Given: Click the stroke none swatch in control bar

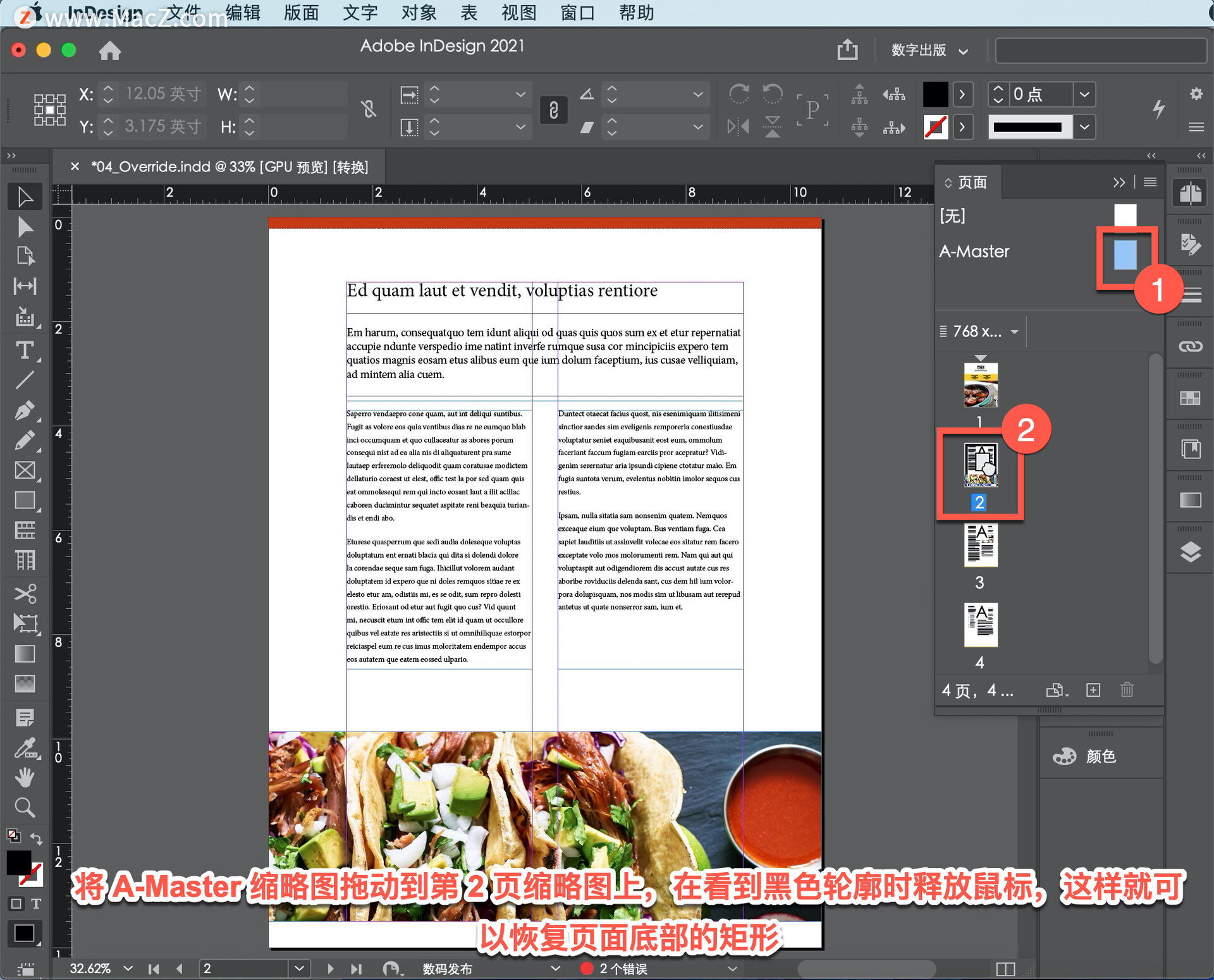Looking at the screenshot, I should click(935, 127).
